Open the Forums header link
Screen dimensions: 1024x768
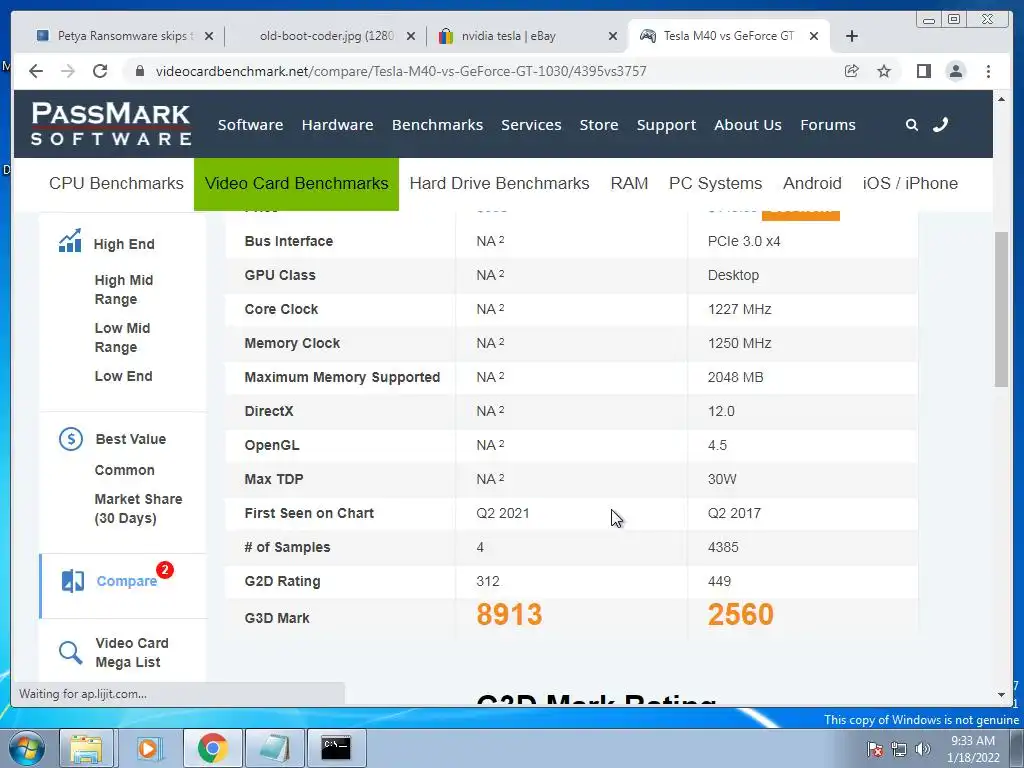coord(827,125)
